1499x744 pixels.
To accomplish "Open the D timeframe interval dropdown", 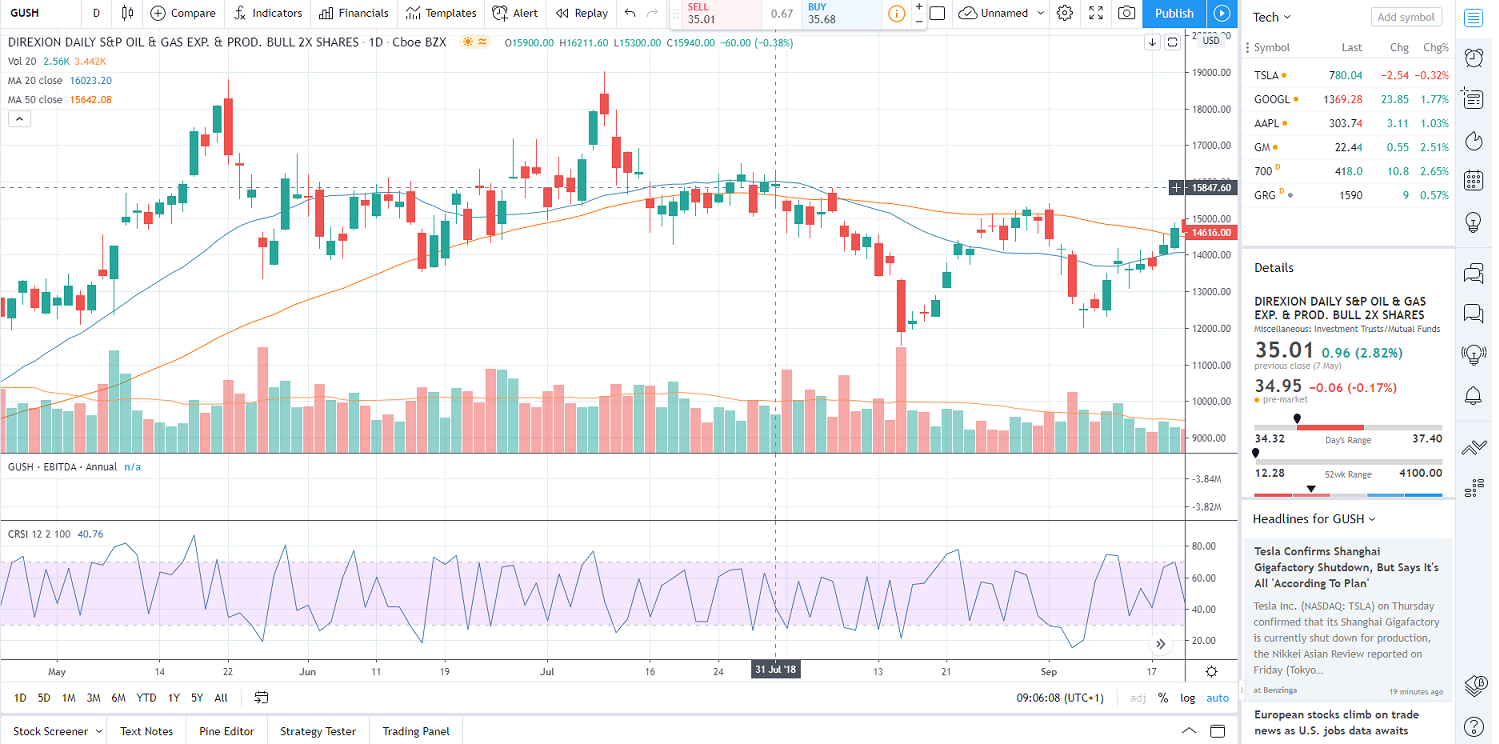I will click(x=96, y=13).
